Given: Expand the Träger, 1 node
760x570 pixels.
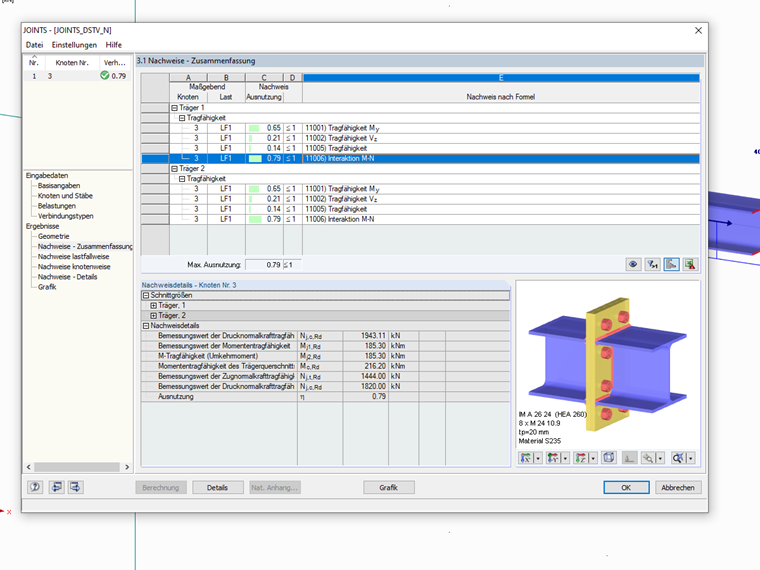Looking at the screenshot, I should coord(154,305).
